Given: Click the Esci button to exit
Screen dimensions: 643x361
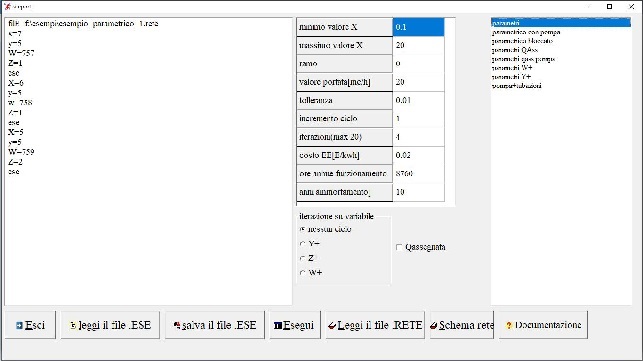Looking at the screenshot, I should point(30,325).
